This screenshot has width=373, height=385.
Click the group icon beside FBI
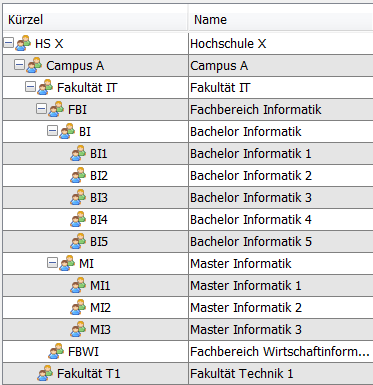(56, 109)
